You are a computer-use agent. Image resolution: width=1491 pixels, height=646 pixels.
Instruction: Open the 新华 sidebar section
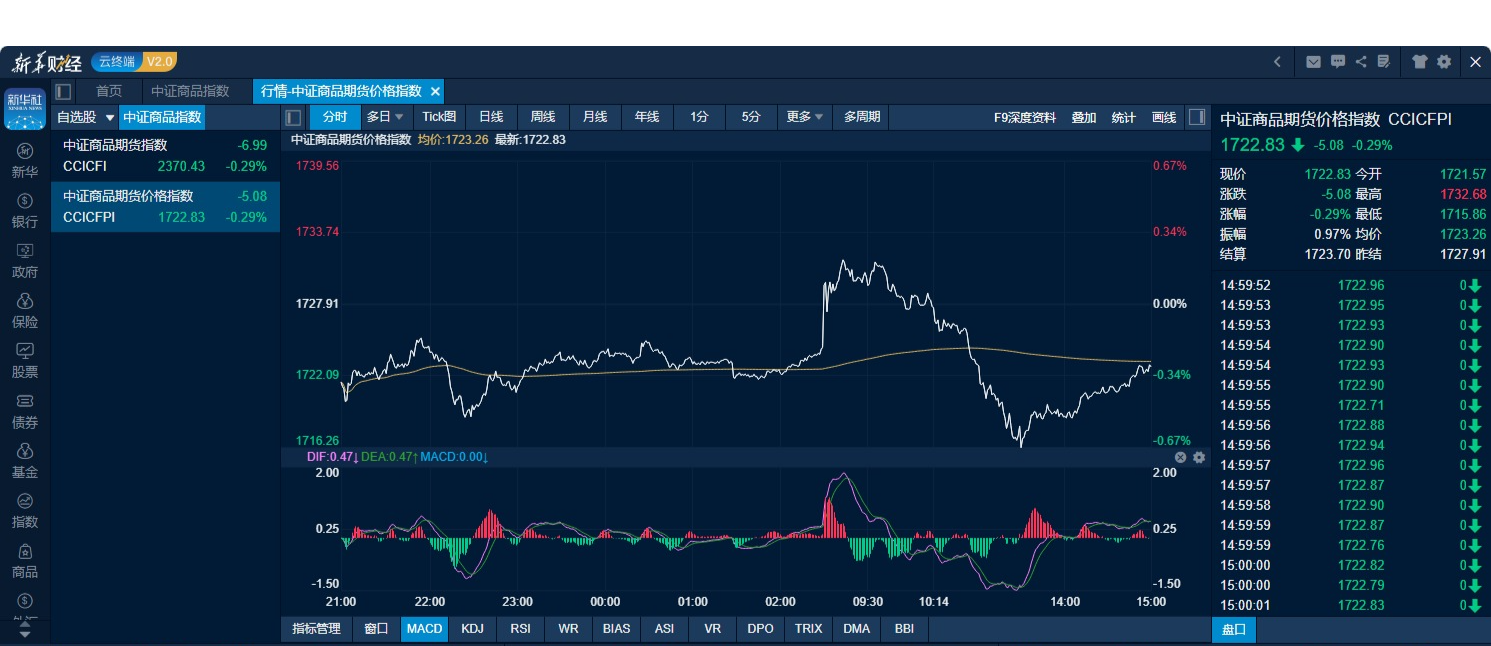point(25,161)
